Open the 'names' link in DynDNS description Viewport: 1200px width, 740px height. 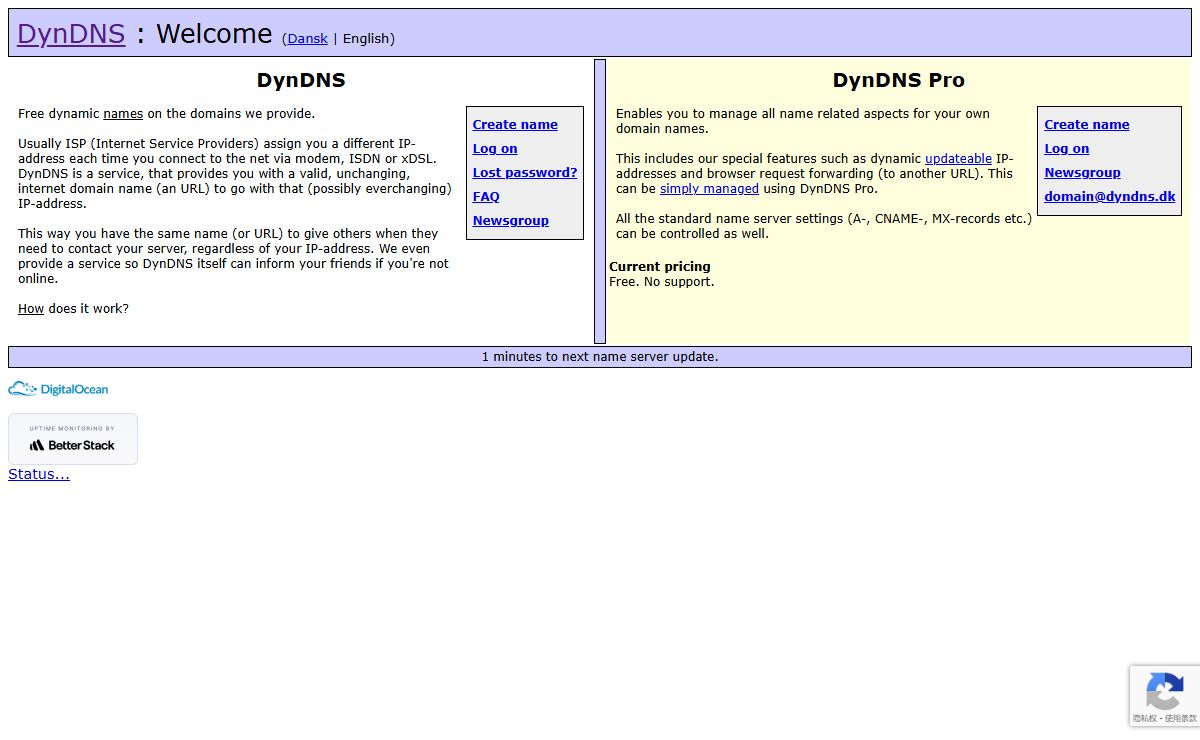coord(123,113)
